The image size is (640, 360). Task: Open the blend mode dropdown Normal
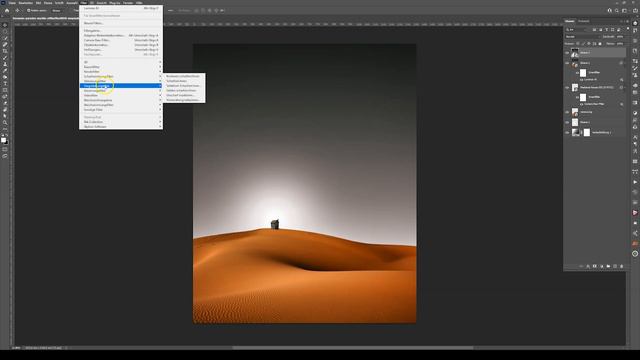(583, 36)
